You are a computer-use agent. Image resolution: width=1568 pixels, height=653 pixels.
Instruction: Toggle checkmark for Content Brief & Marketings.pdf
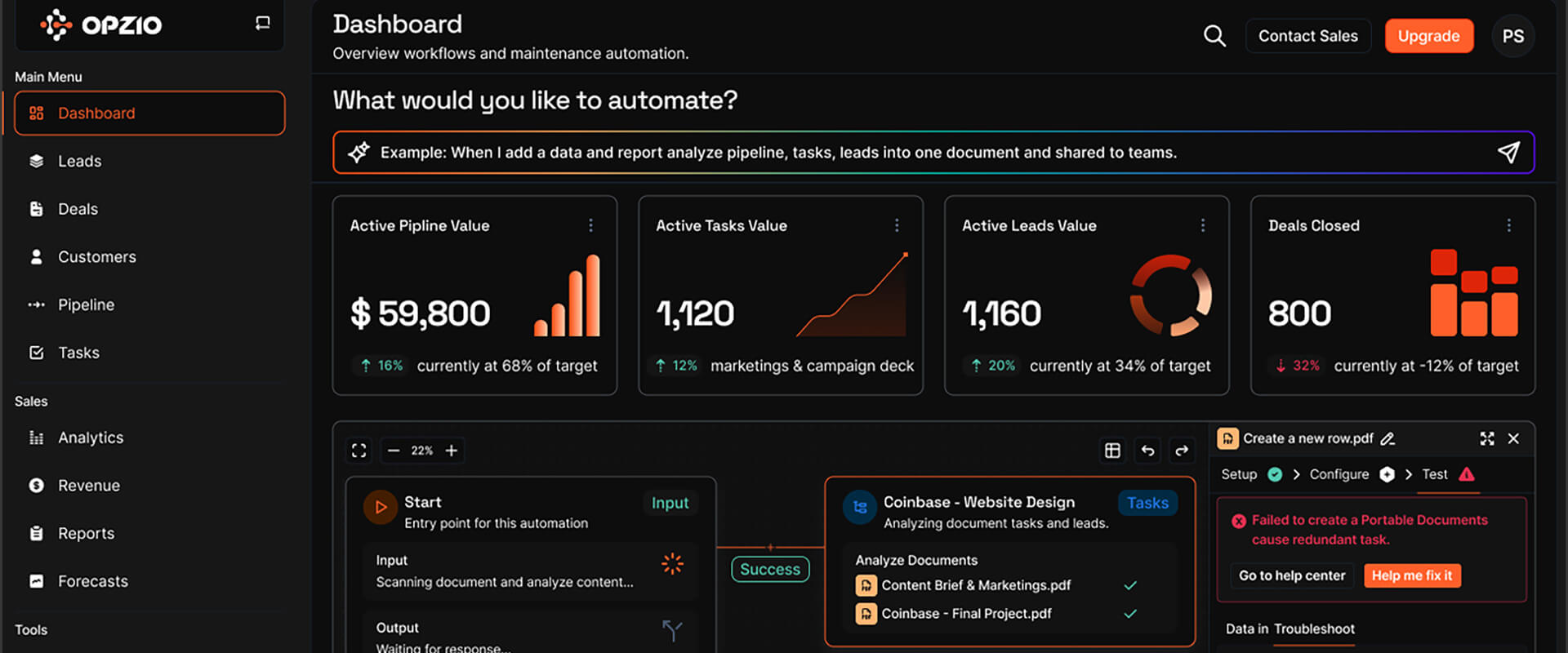pyautogui.click(x=1130, y=585)
